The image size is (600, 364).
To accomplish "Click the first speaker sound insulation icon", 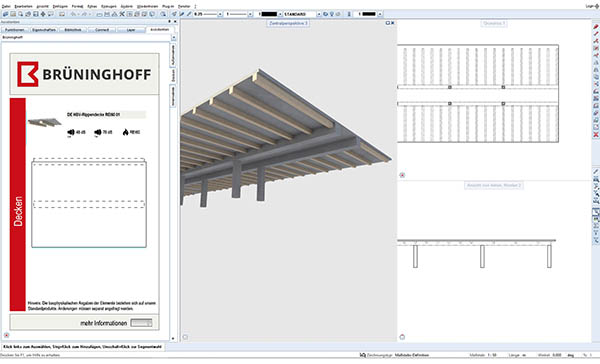I will pos(71,132).
